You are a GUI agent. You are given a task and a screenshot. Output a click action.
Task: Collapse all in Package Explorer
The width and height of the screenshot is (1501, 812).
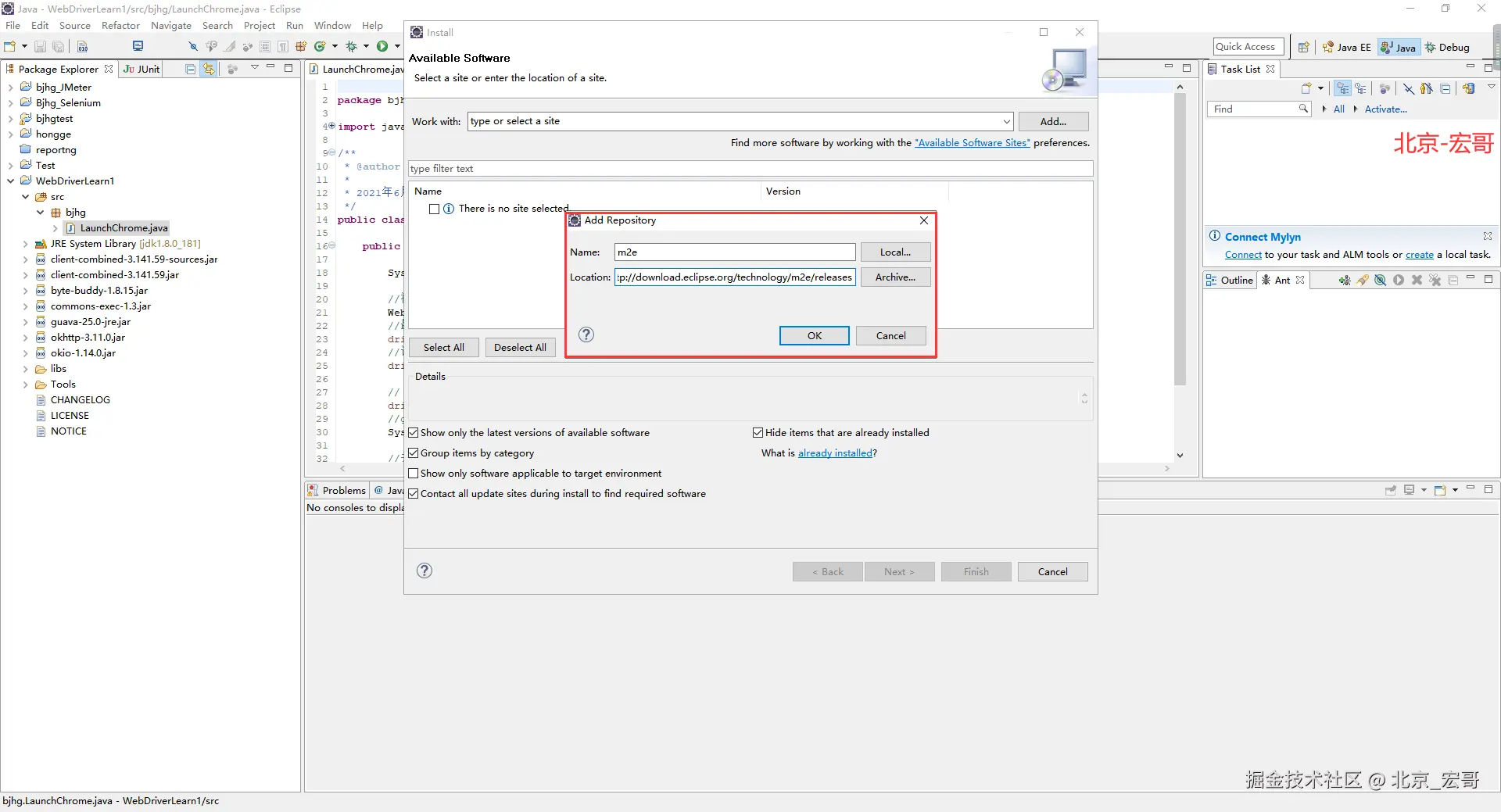click(190, 69)
